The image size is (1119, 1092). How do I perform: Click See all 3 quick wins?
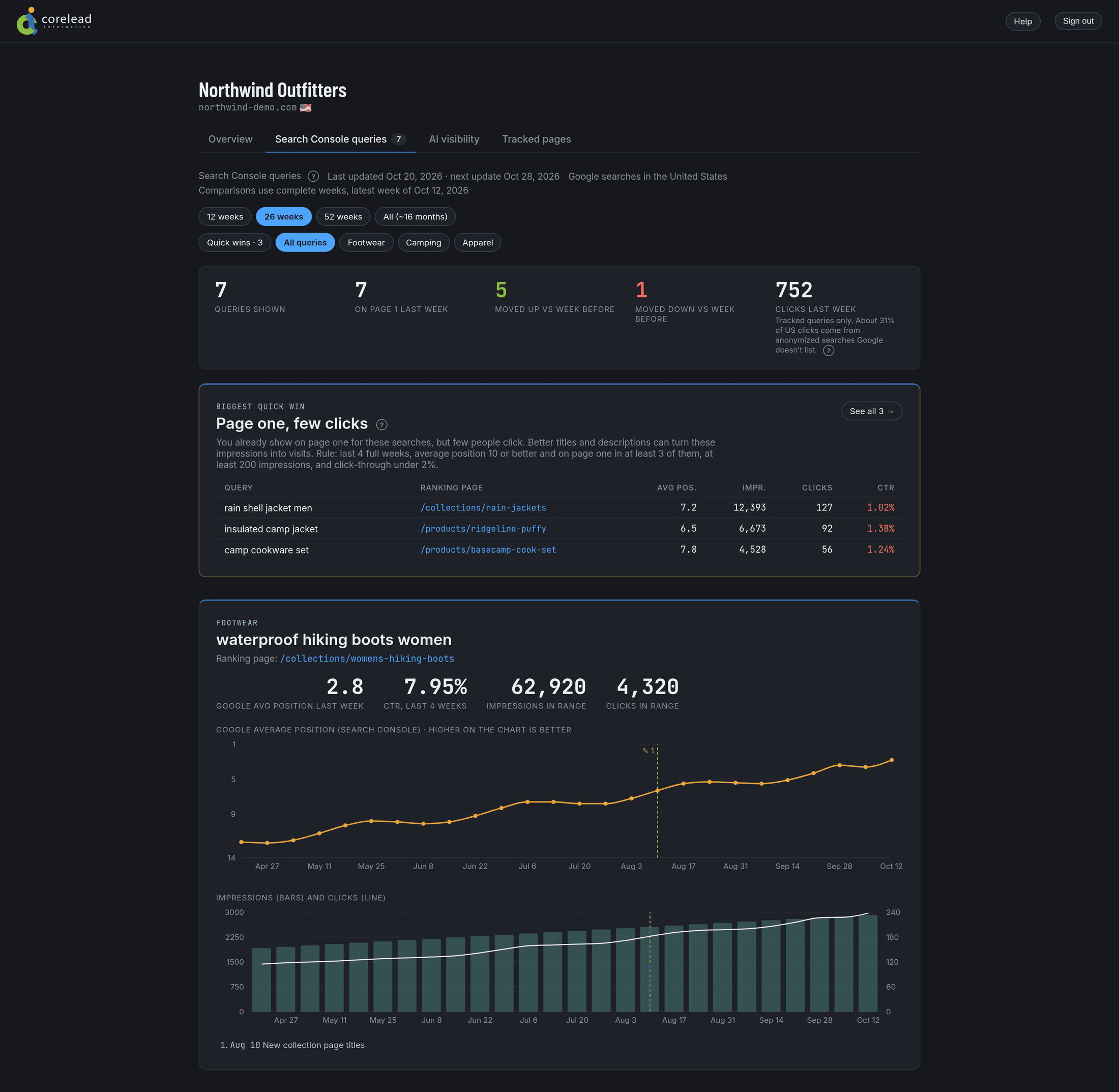[x=871, y=411]
